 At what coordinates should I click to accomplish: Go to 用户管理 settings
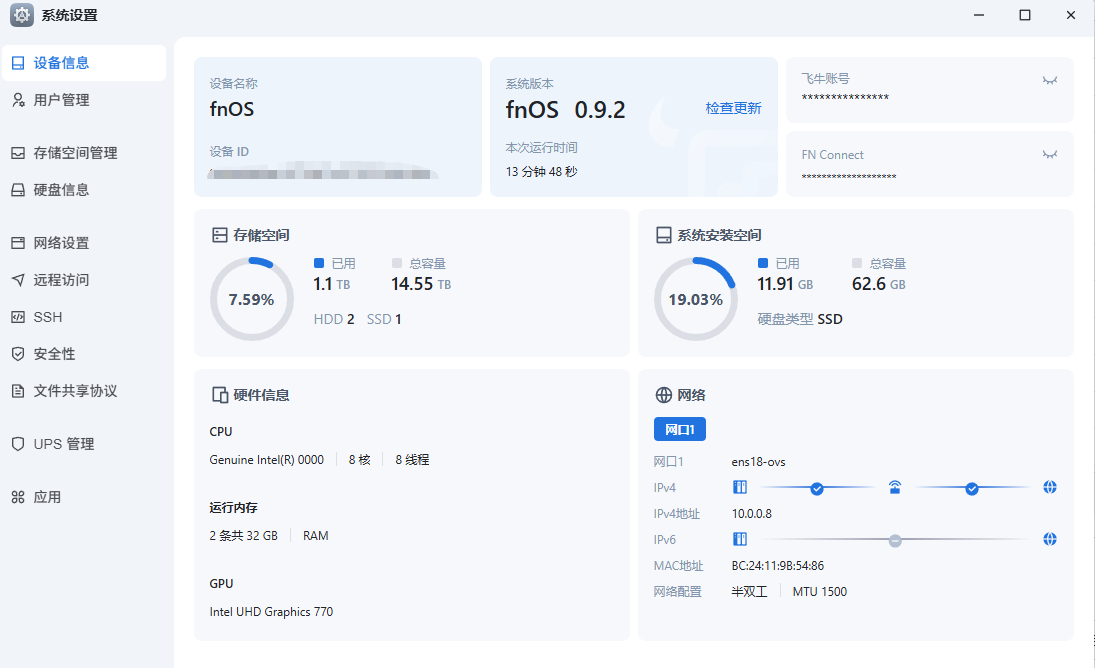coord(84,100)
